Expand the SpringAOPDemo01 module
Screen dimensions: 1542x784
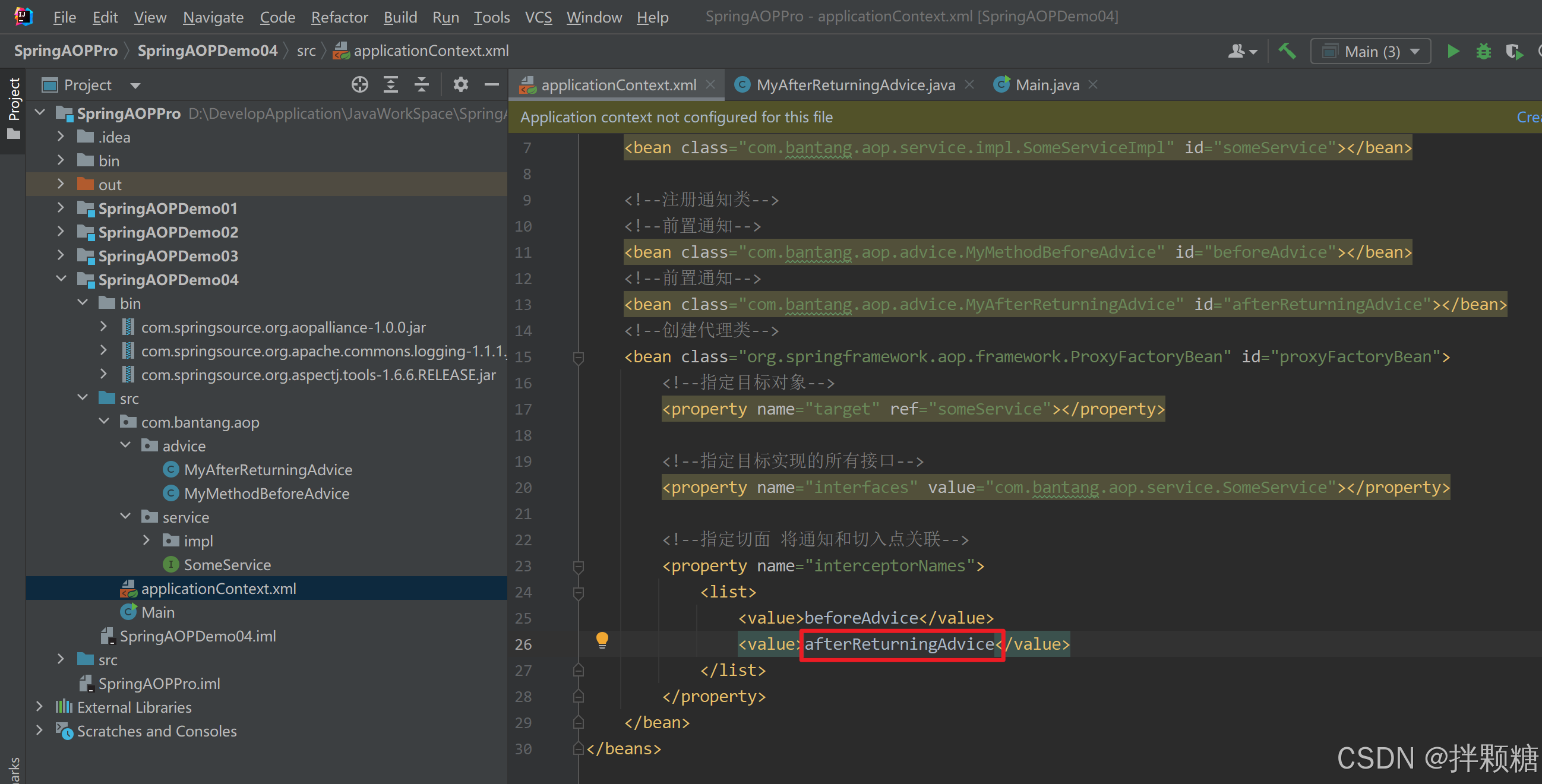61,208
